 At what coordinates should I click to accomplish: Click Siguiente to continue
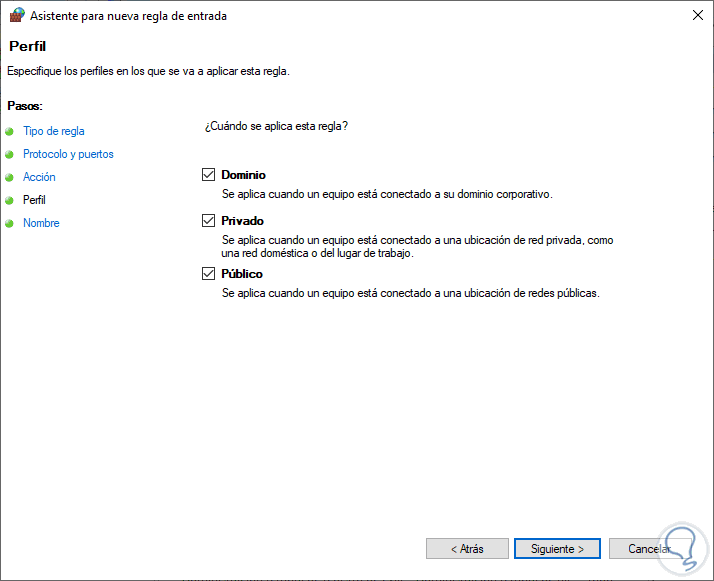pyautogui.click(x=556, y=549)
